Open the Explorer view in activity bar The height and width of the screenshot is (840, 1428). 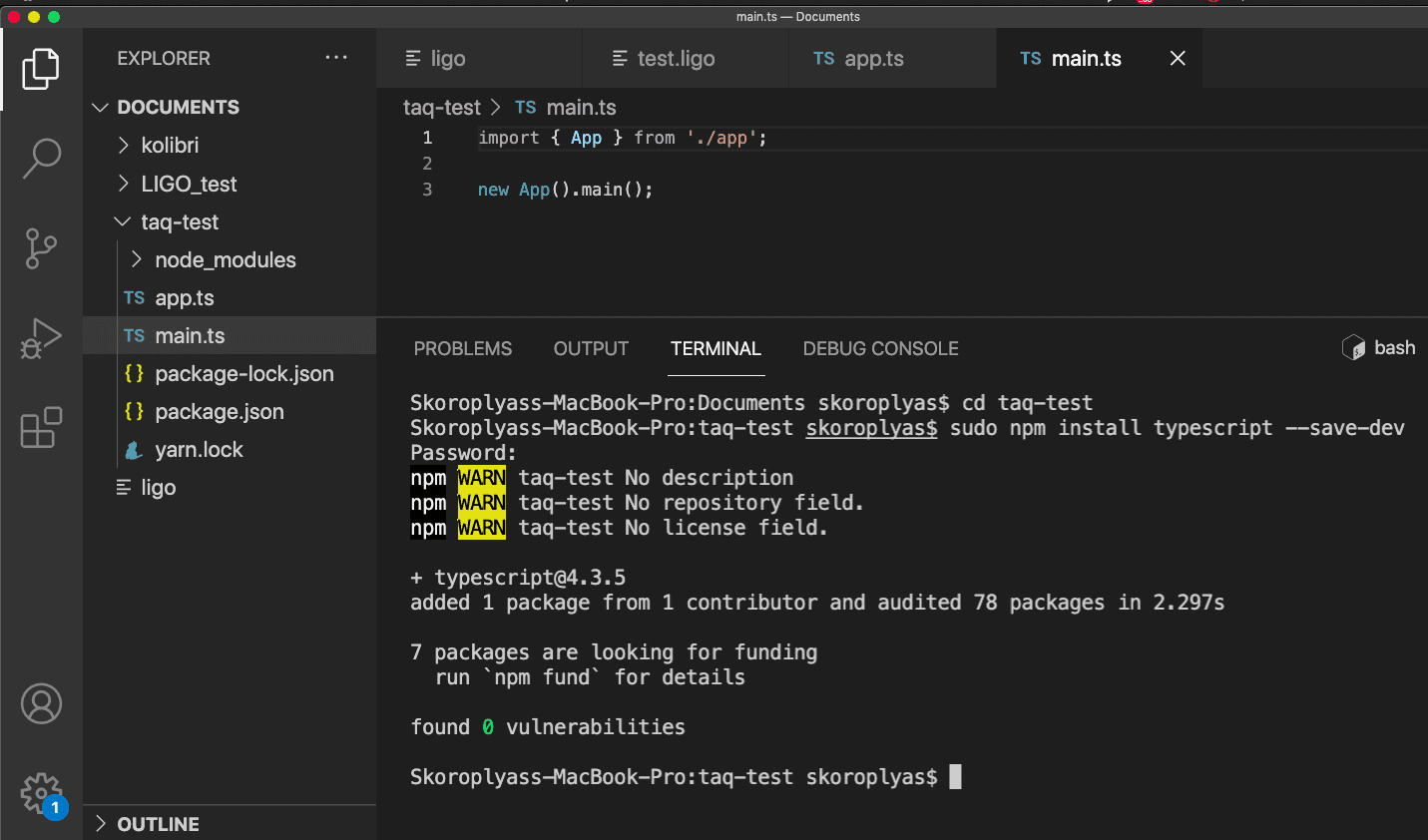click(41, 69)
